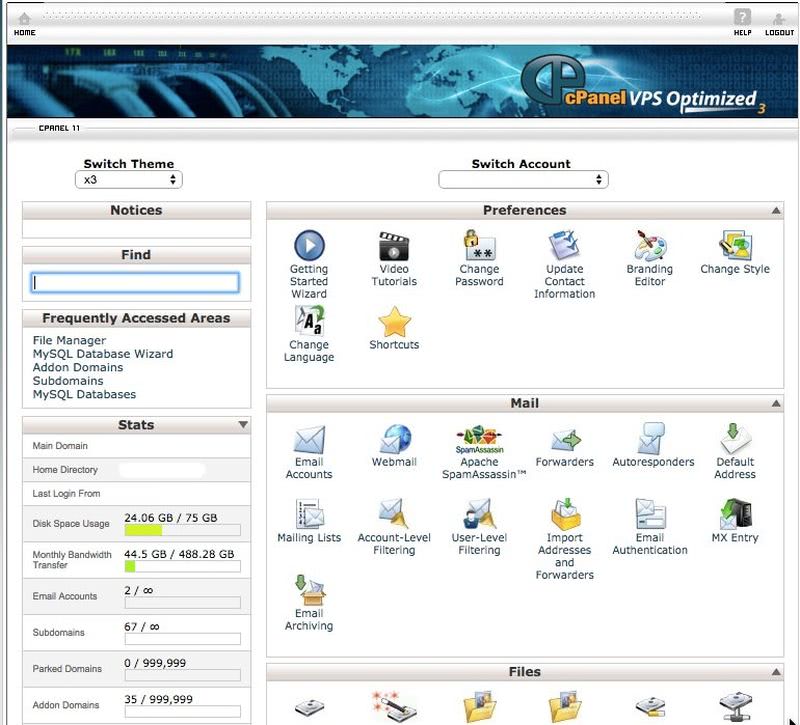This screenshot has height=725, width=800.
Task: Open Default Address icon
Action: click(735, 438)
